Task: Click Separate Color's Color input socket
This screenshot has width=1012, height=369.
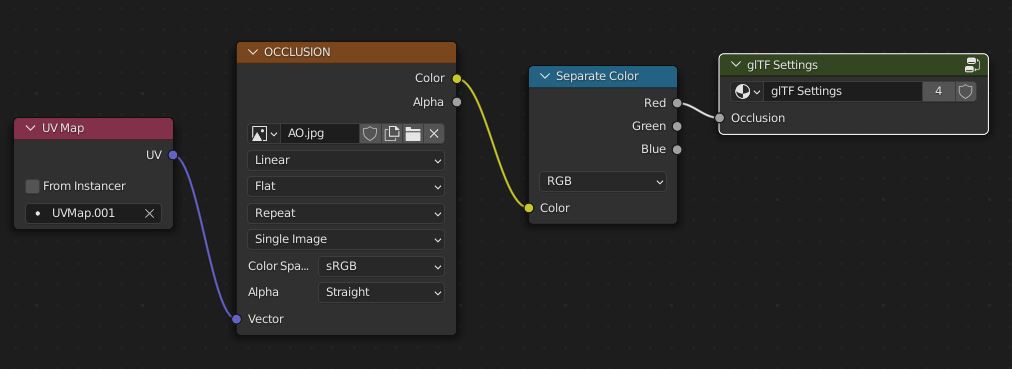Action: click(x=529, y=208)
